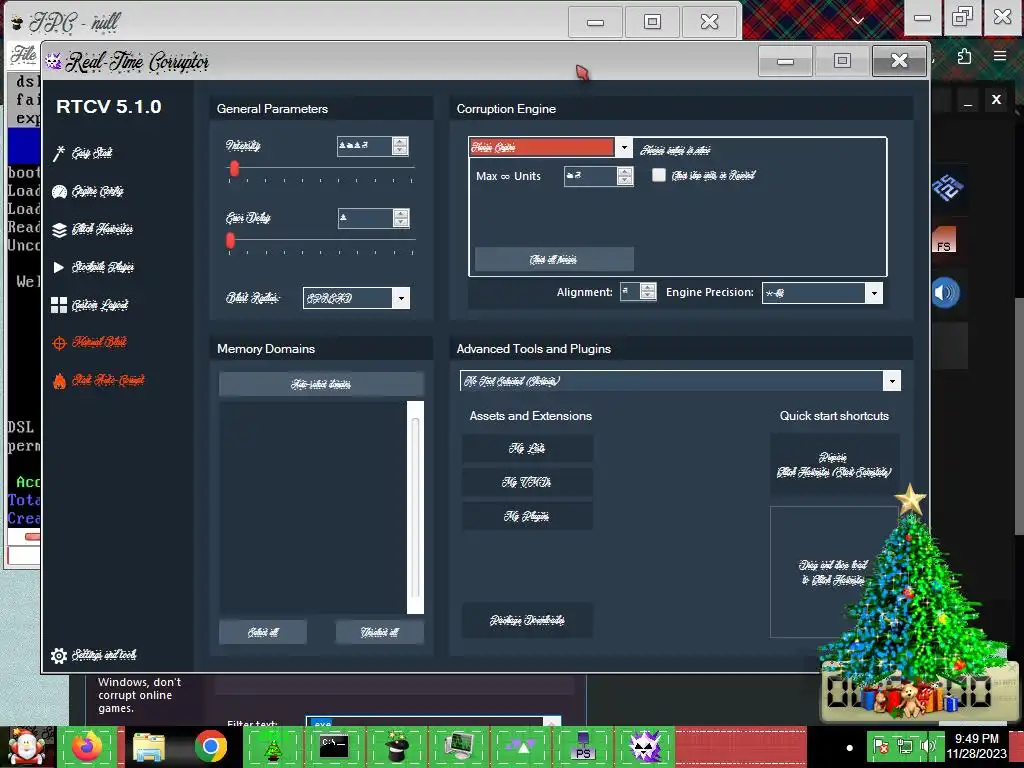Close the dark panel with X behind RTCV
Viewport: 1024px width, 768px height.
click(996, 100)
